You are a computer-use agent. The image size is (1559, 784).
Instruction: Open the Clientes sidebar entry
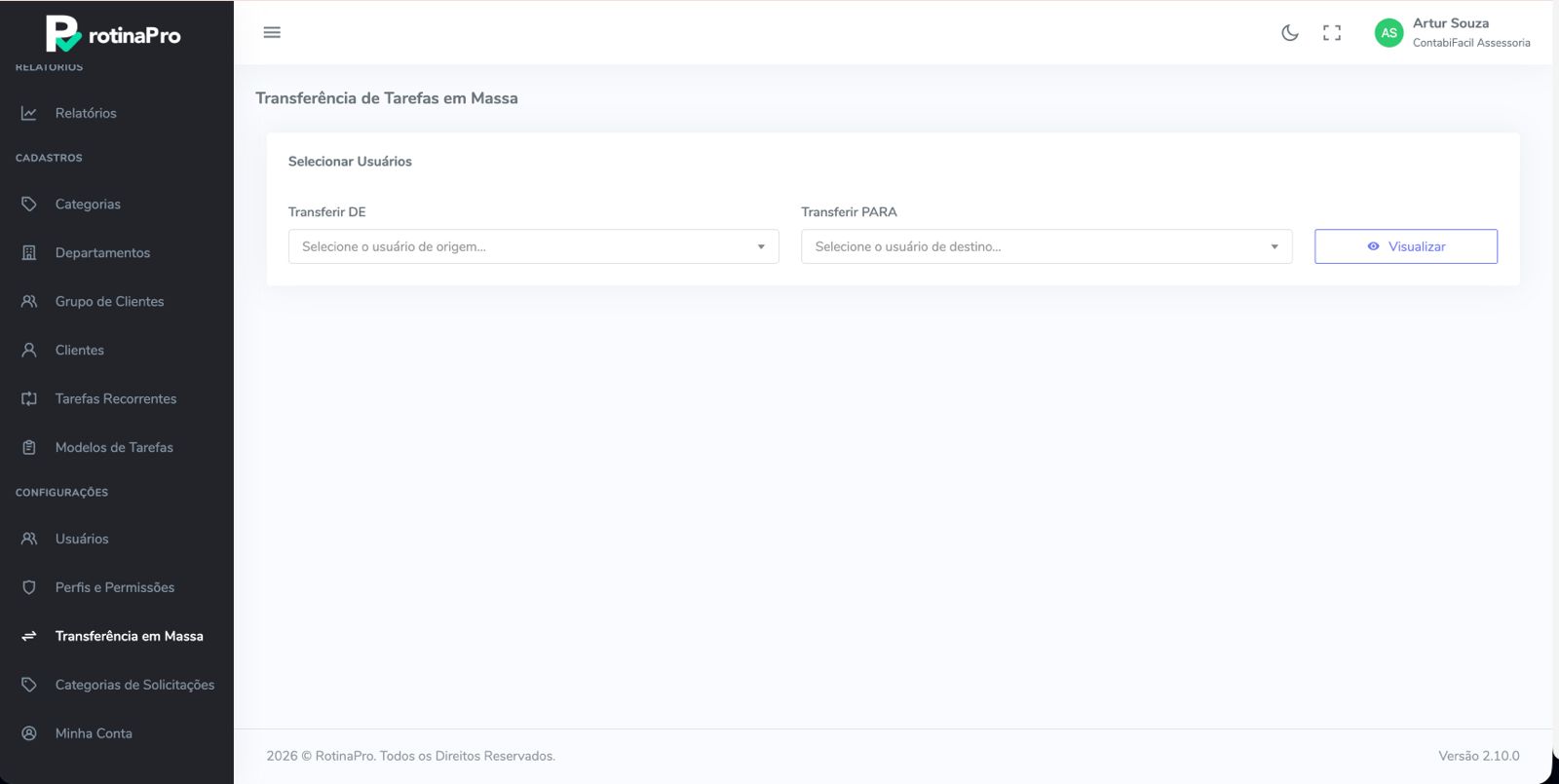click(x=80, y=351)
